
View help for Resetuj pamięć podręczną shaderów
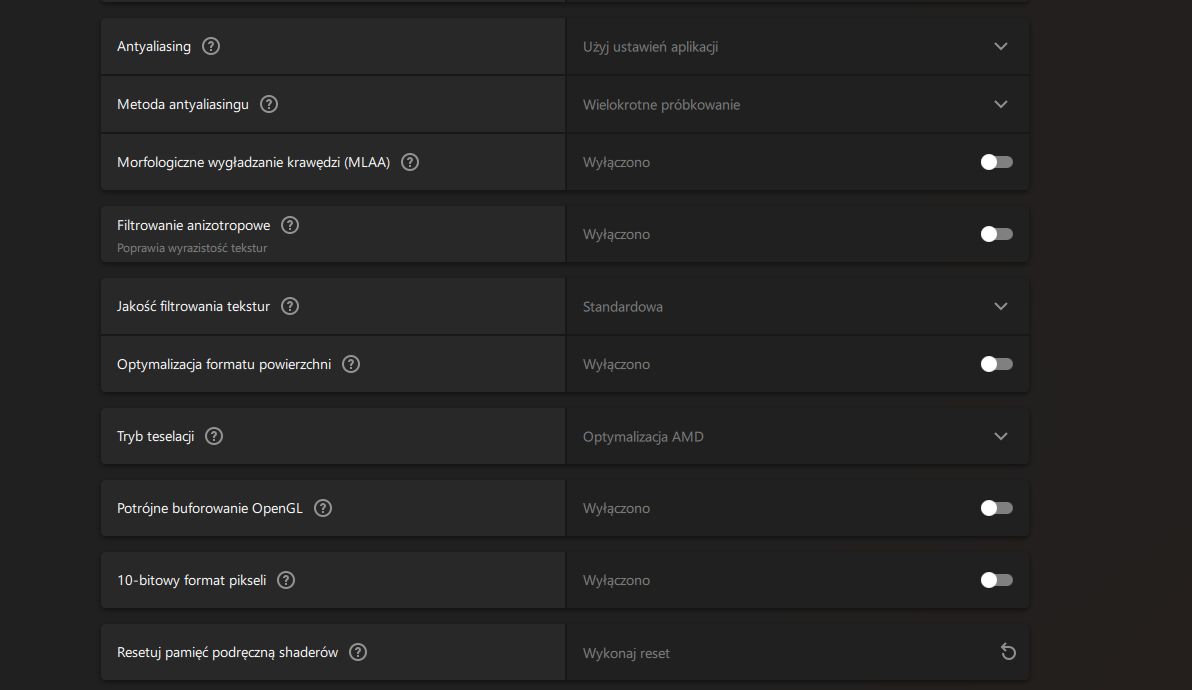pos(357,652)
